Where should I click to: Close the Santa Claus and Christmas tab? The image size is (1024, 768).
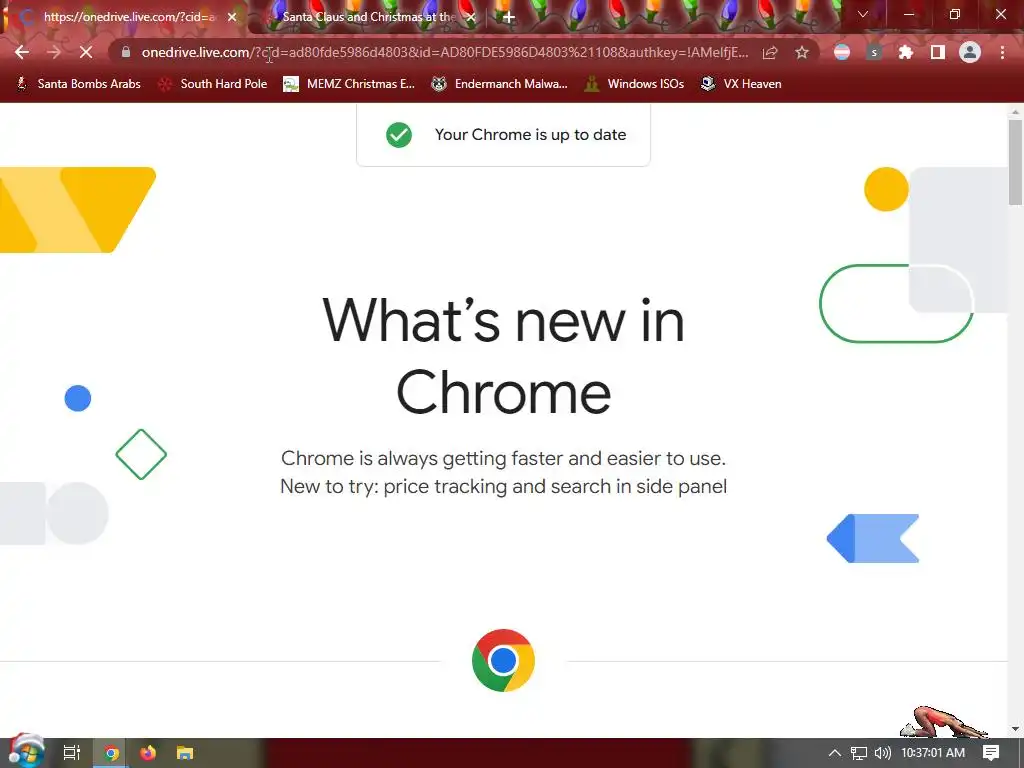tap(471, 17)
